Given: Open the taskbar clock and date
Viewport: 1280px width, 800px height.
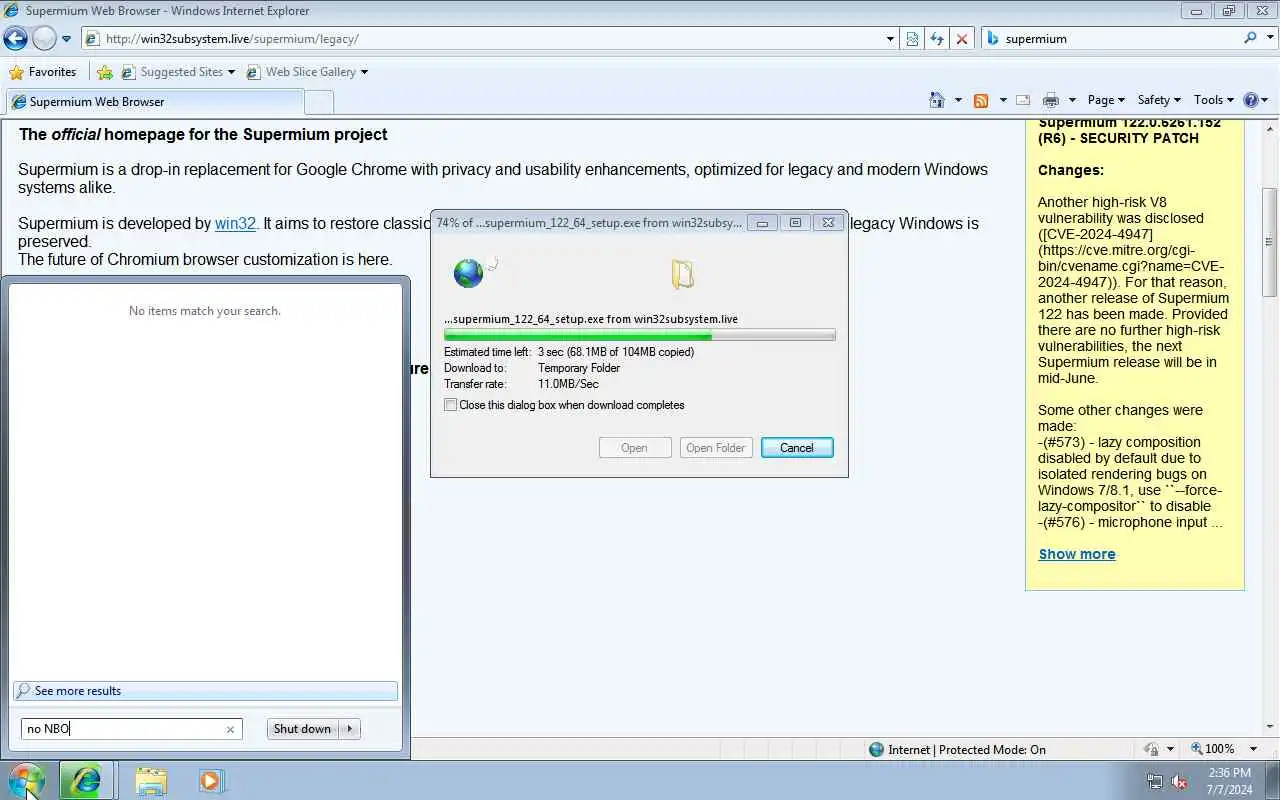Looking at the screenshot, I should tap(1229, 781).
